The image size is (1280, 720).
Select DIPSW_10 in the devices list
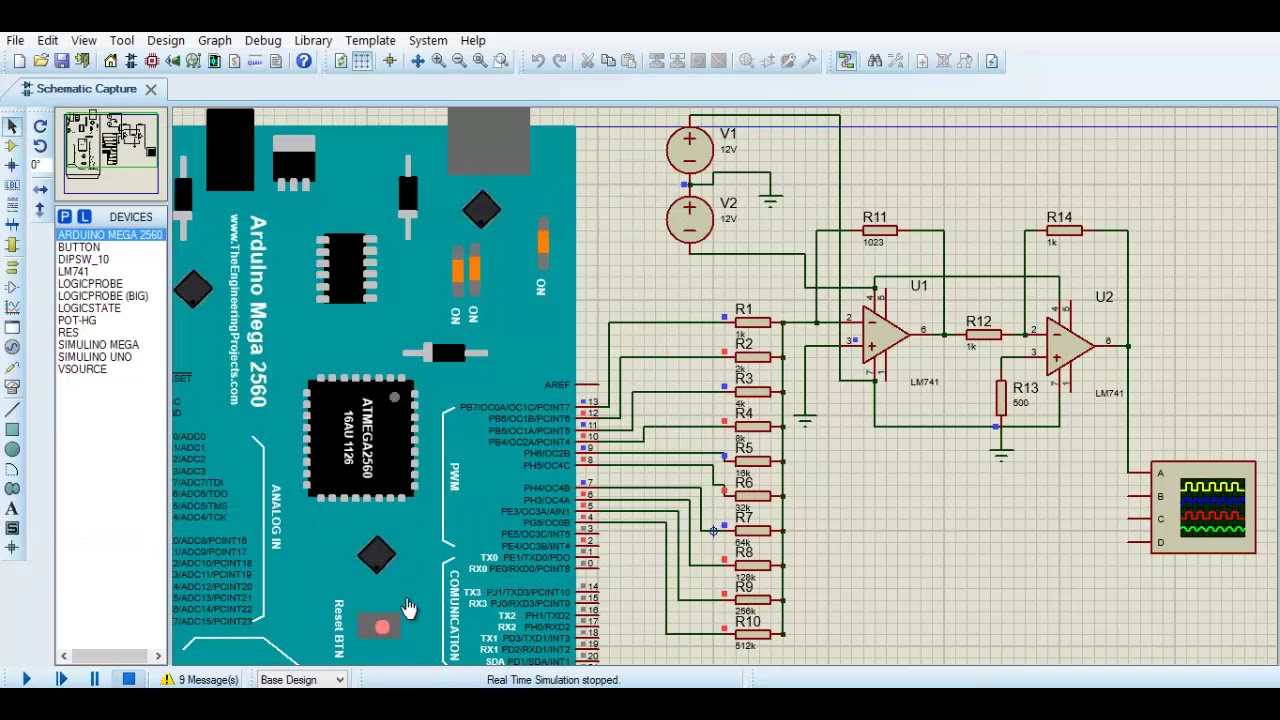click(x=83, y=260)
